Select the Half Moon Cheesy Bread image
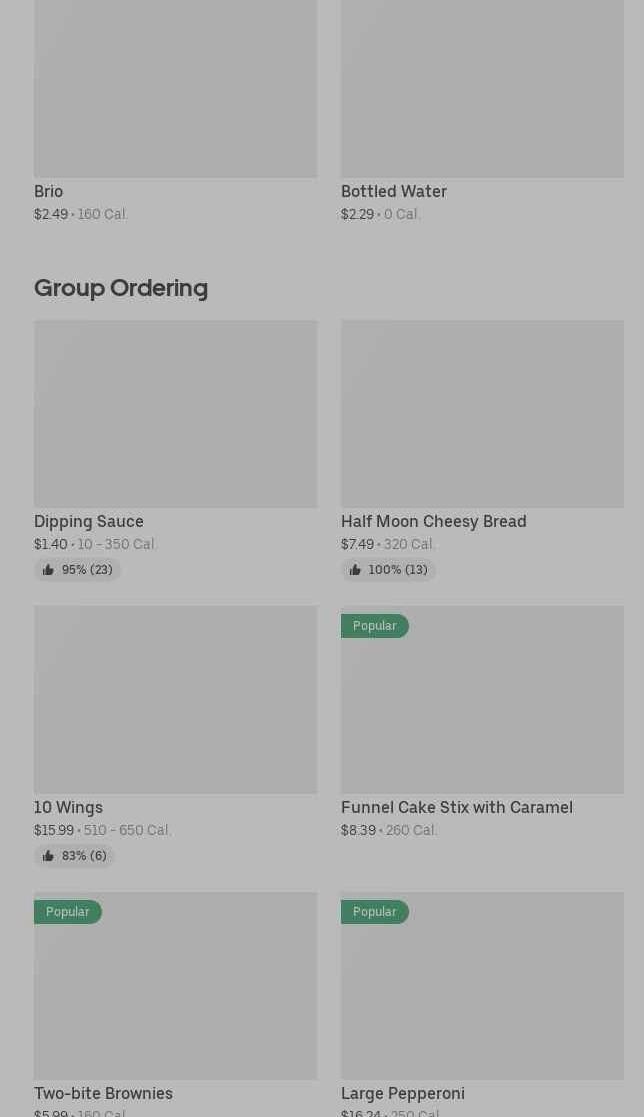 coord(482,414)
